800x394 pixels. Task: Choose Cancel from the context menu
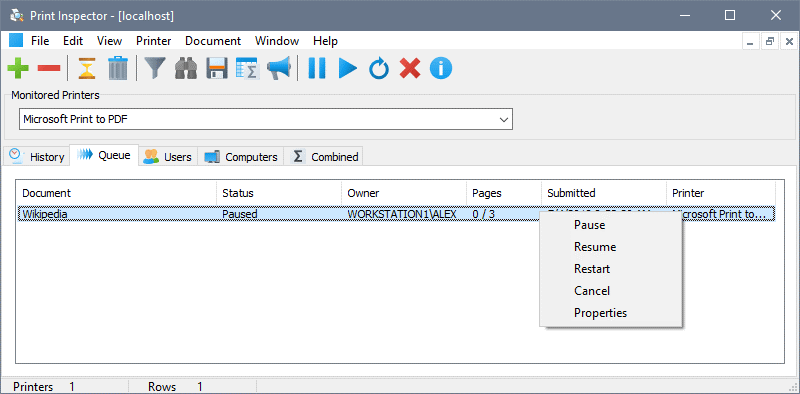(x=592, y=291)
